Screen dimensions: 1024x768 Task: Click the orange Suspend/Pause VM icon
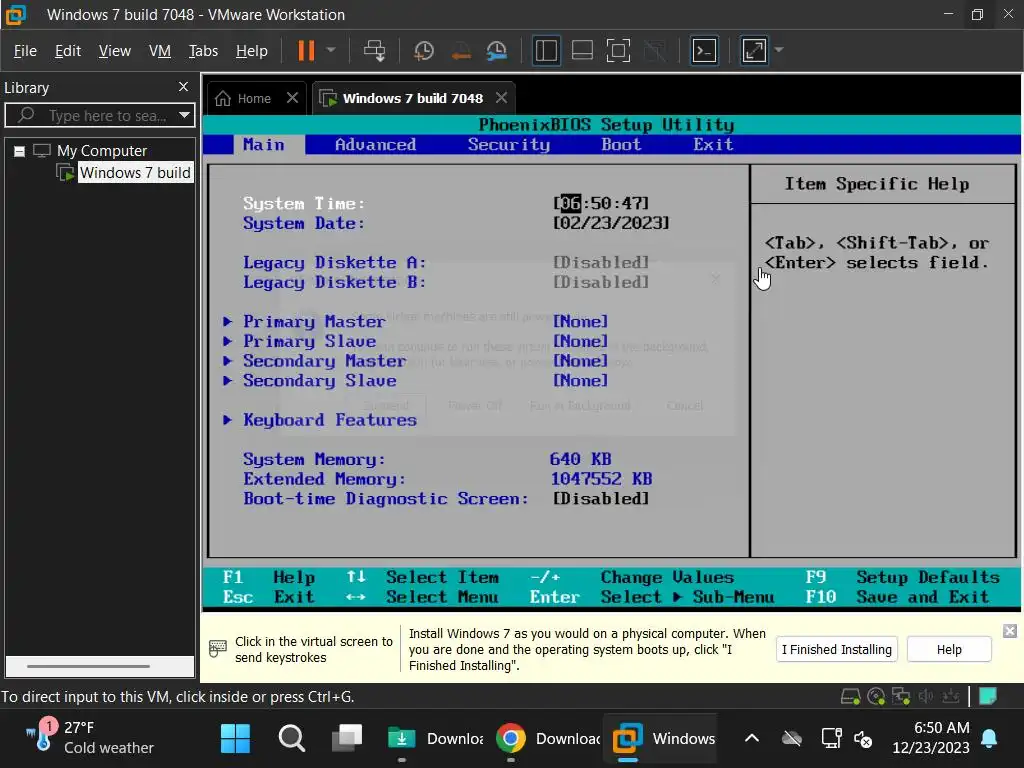[x=306, y=50]
